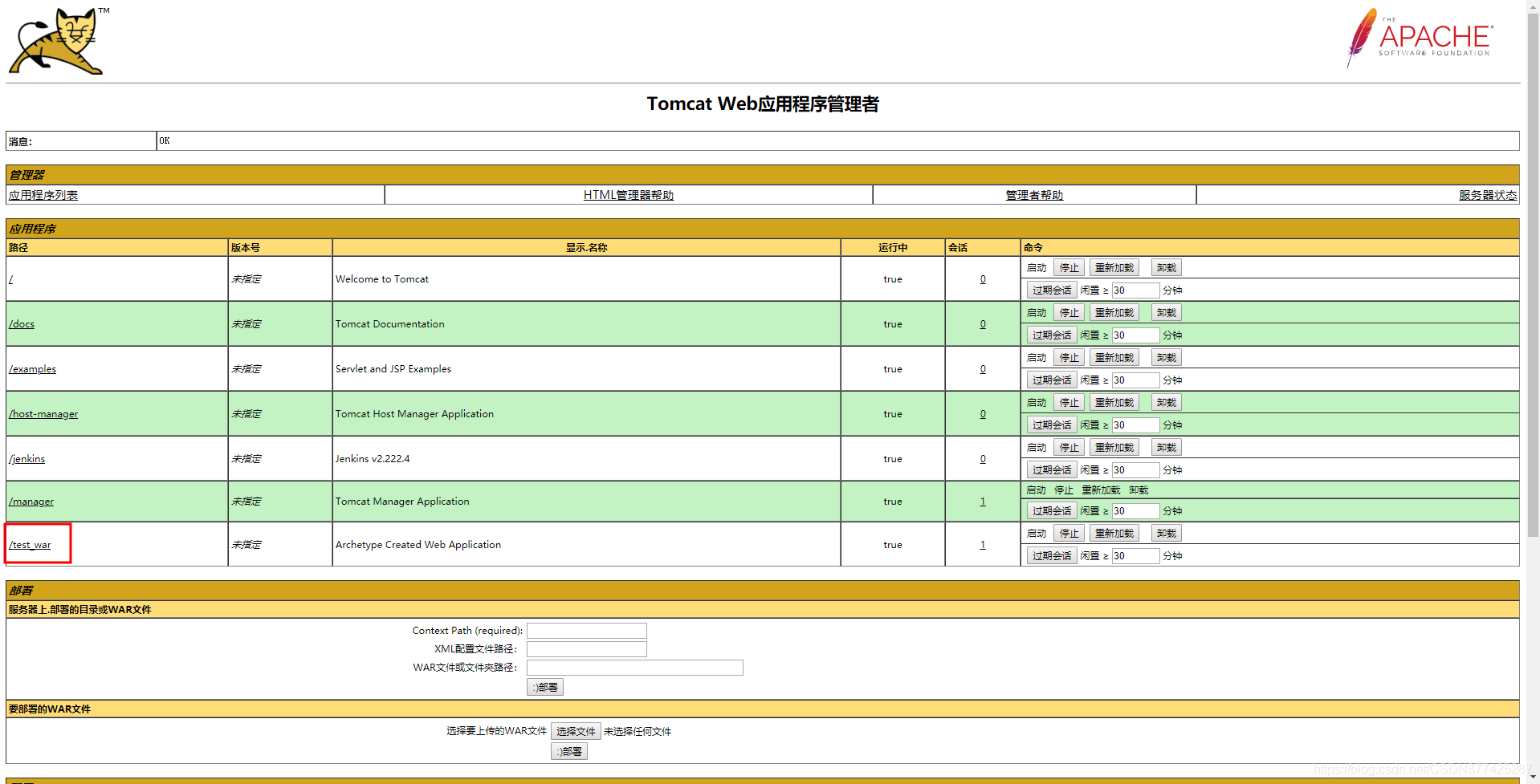Image resolution: width=1540 pixels, height=784 pixels.
Task: Open the 应用程序列表 link
Action: [x=43, y=195]
